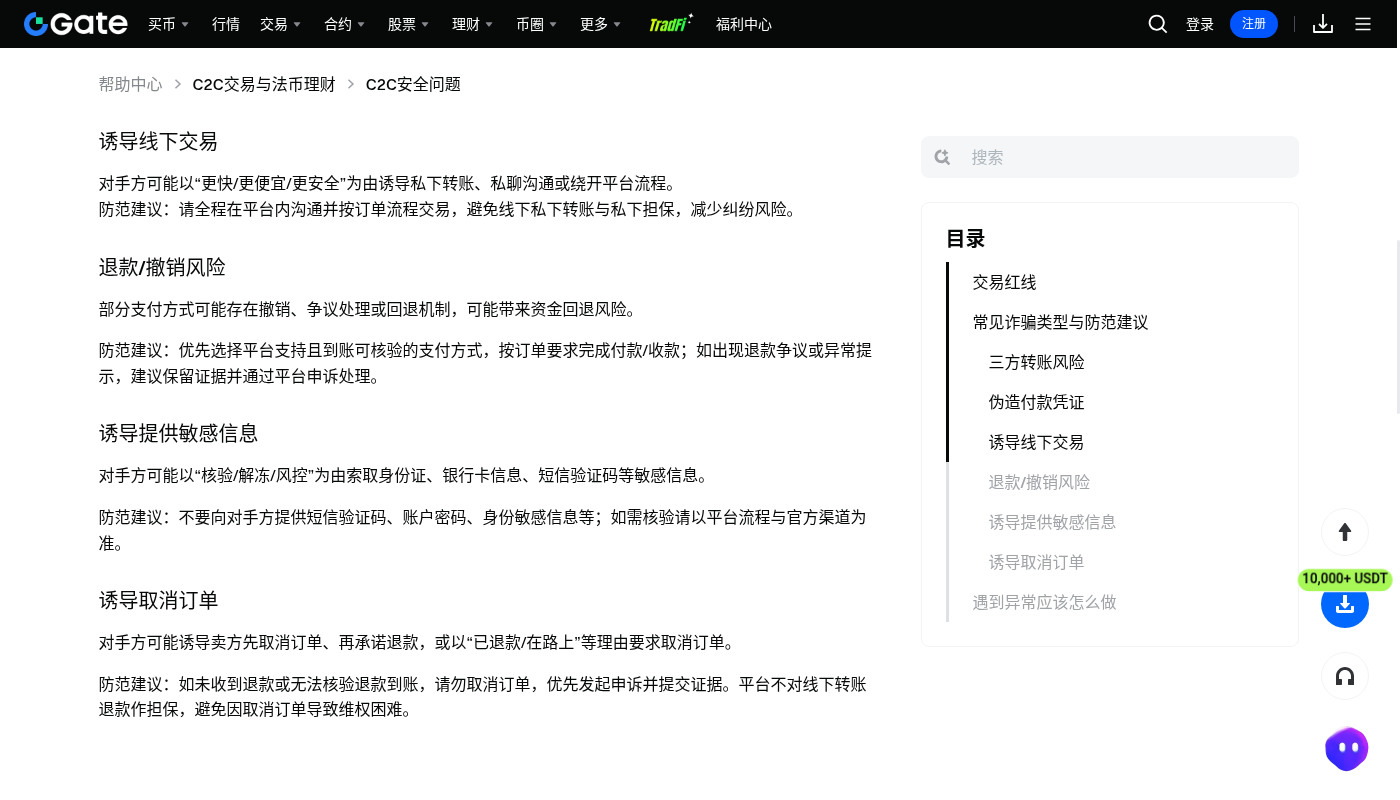This screenshot has height=800, width=1400.
Task: Open the 福利中心 menu item
Action: (x=744, y=24)
